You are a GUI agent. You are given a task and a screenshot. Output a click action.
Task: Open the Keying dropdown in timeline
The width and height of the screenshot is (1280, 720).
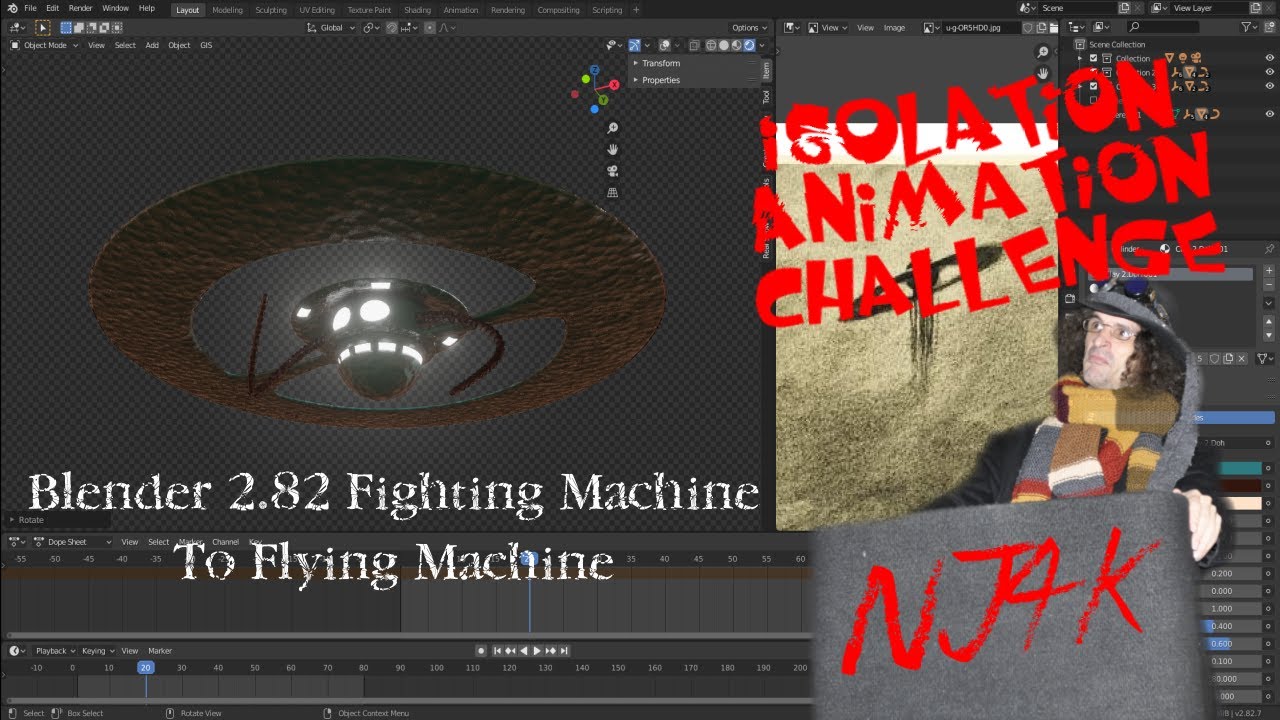(x=98, y=651)
